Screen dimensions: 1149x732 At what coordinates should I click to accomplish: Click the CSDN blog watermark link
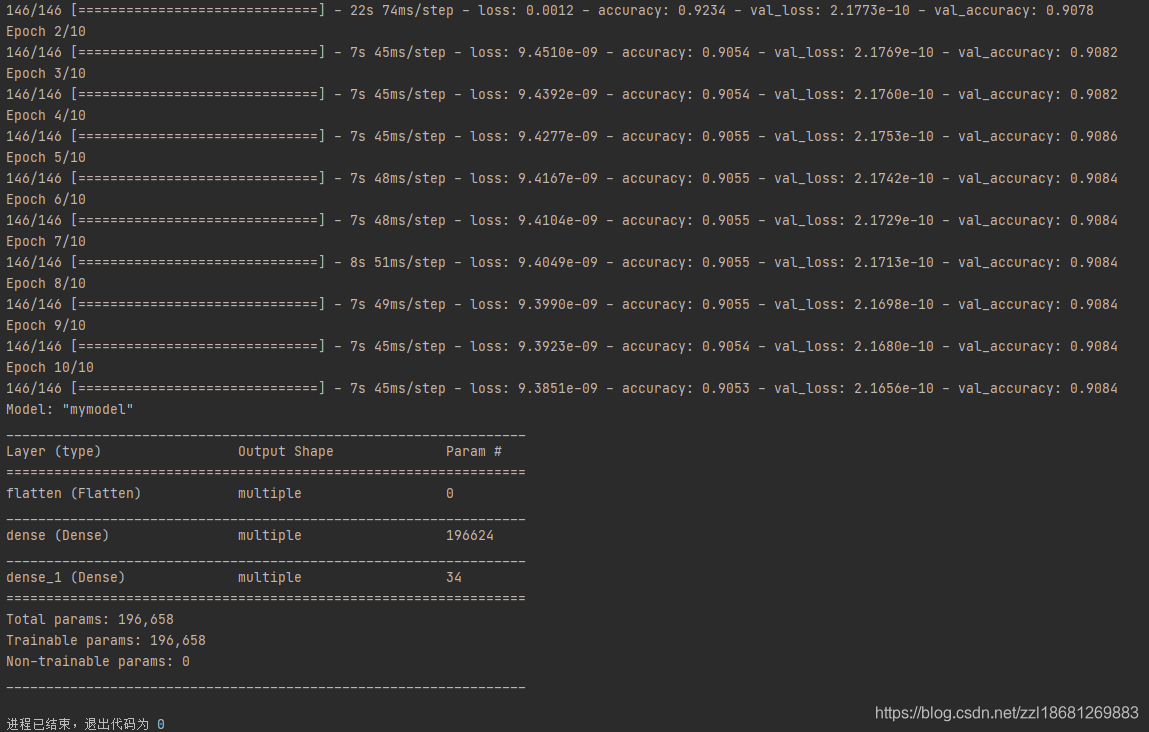click(1009, 713)
